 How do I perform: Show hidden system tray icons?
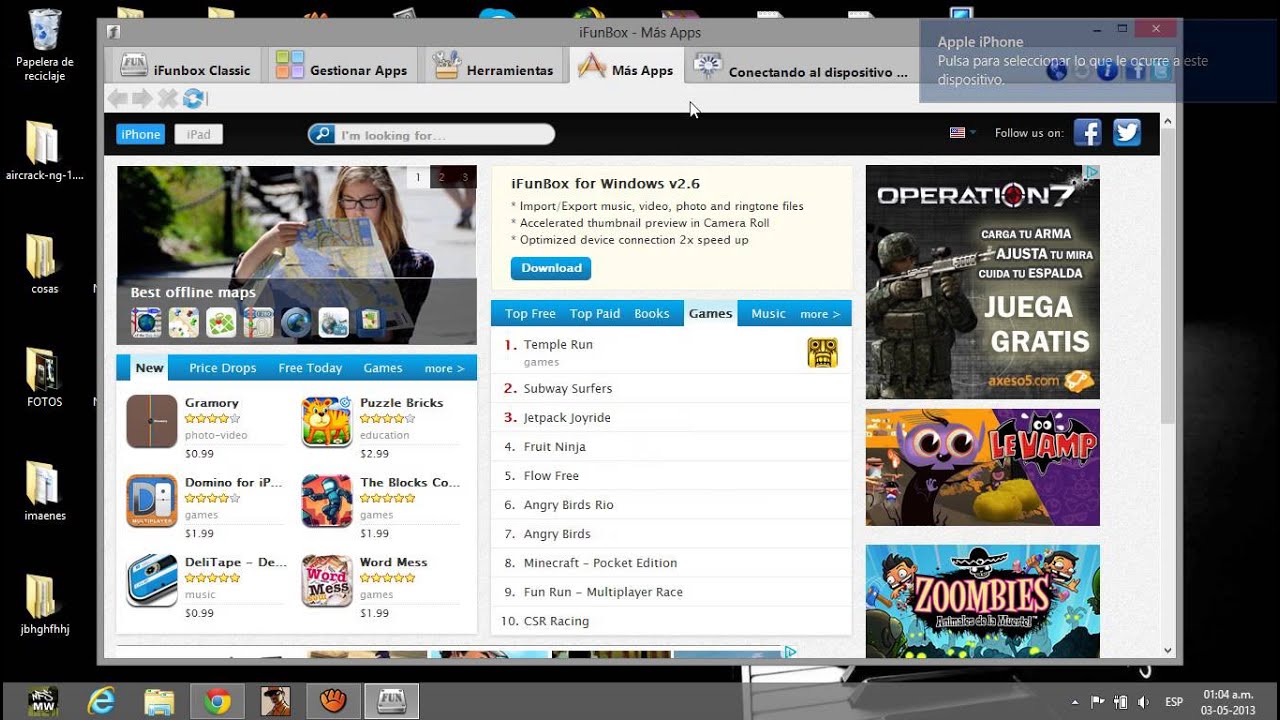point(1075,702)
